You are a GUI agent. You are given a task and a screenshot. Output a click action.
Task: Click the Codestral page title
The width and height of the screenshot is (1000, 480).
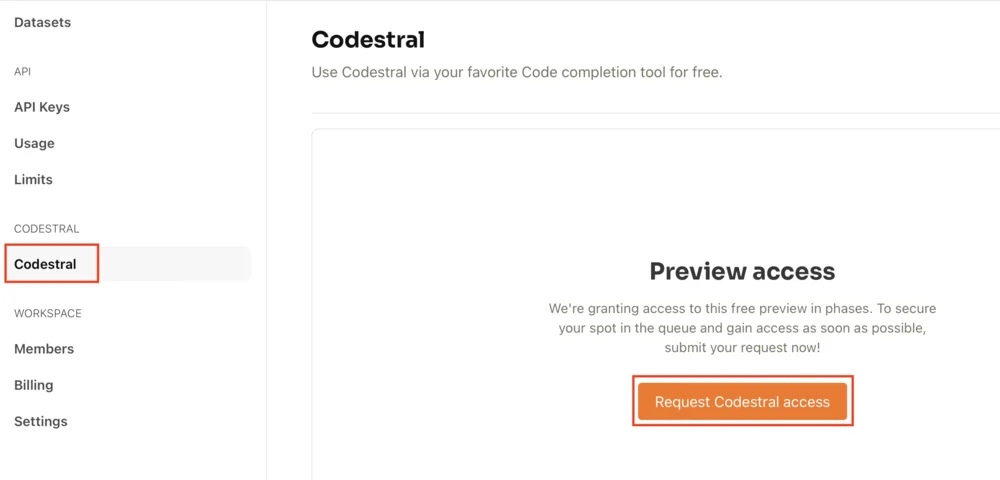[368, 40]
